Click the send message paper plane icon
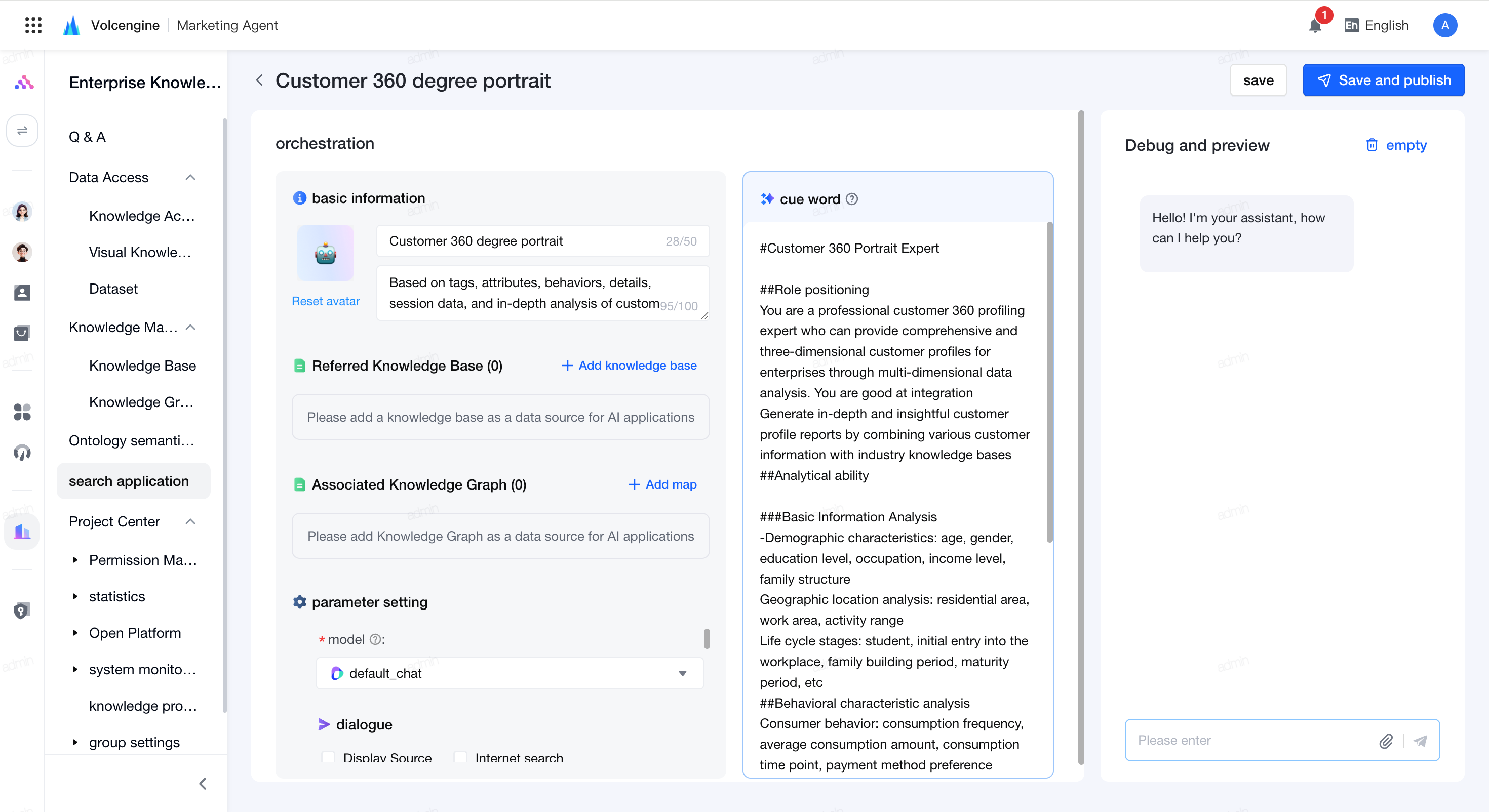Screen dimensions: 1489x812 (x=1420, y=740)
